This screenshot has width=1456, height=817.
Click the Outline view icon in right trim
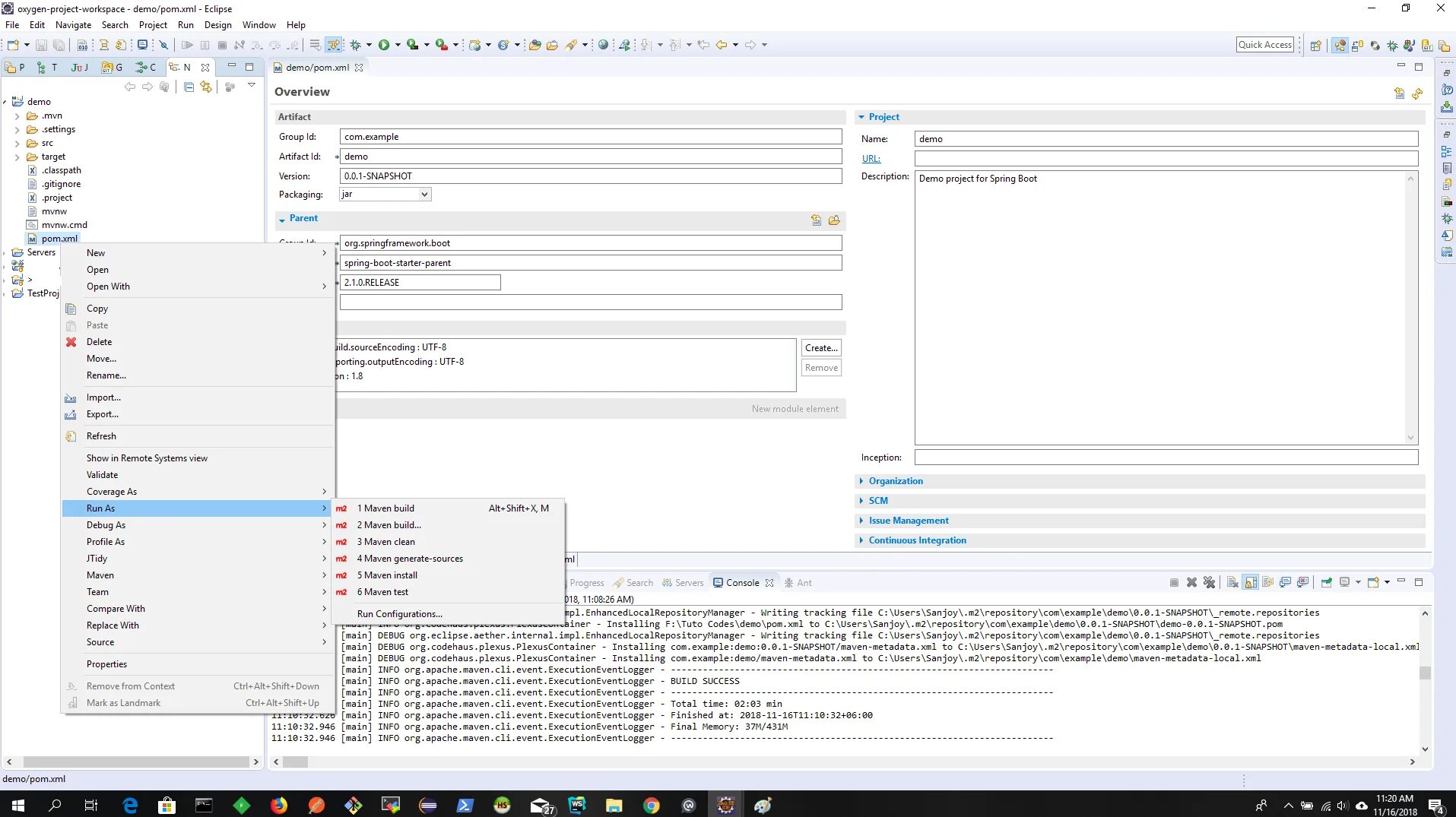click(x=1446, y=152)
